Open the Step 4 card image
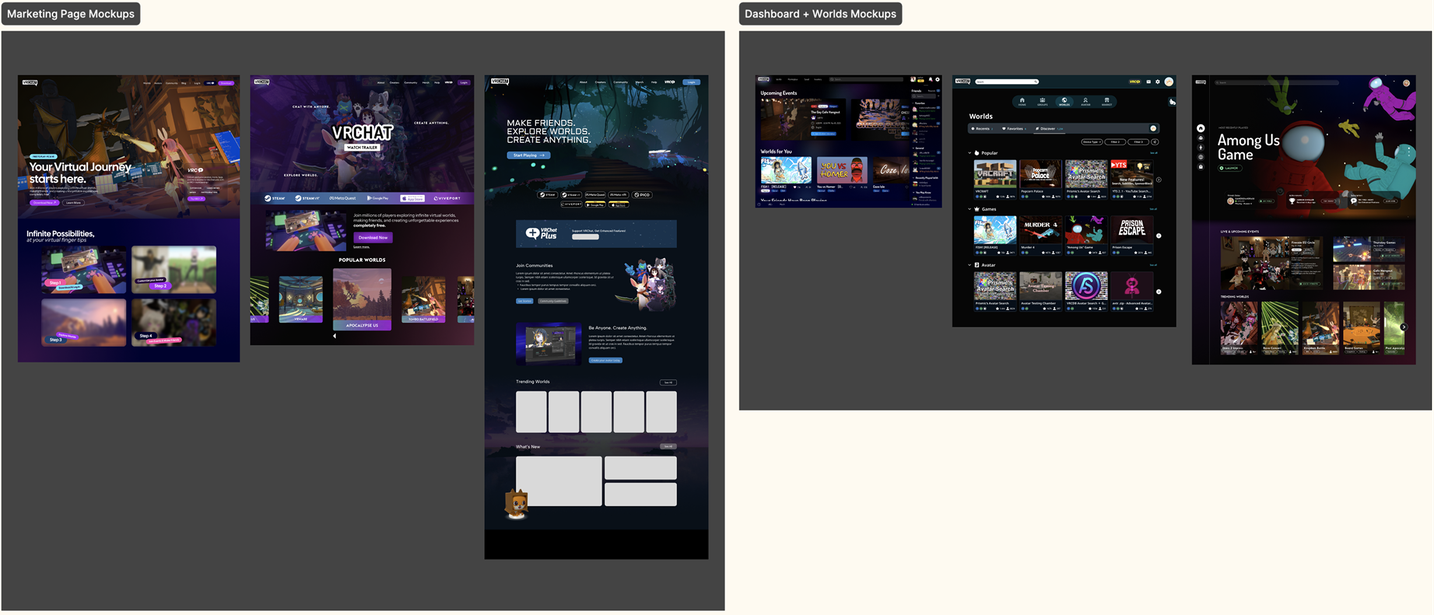This screenshot has height=615, width=1434. [x=173, y=322]
